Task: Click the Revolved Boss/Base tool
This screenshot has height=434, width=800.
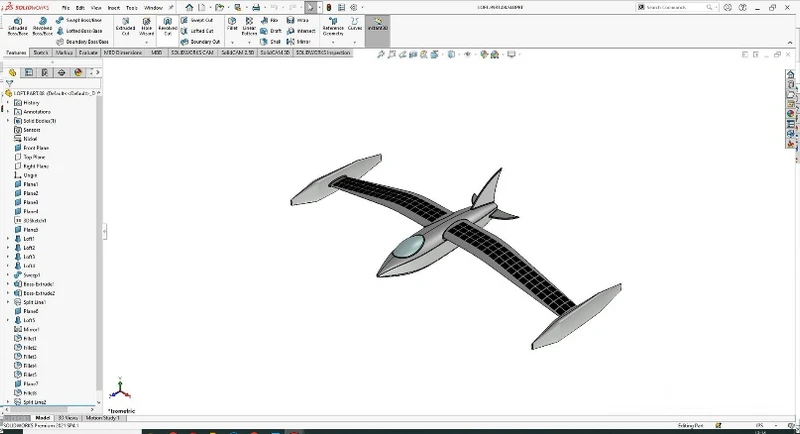Action: tap(42, 27)
